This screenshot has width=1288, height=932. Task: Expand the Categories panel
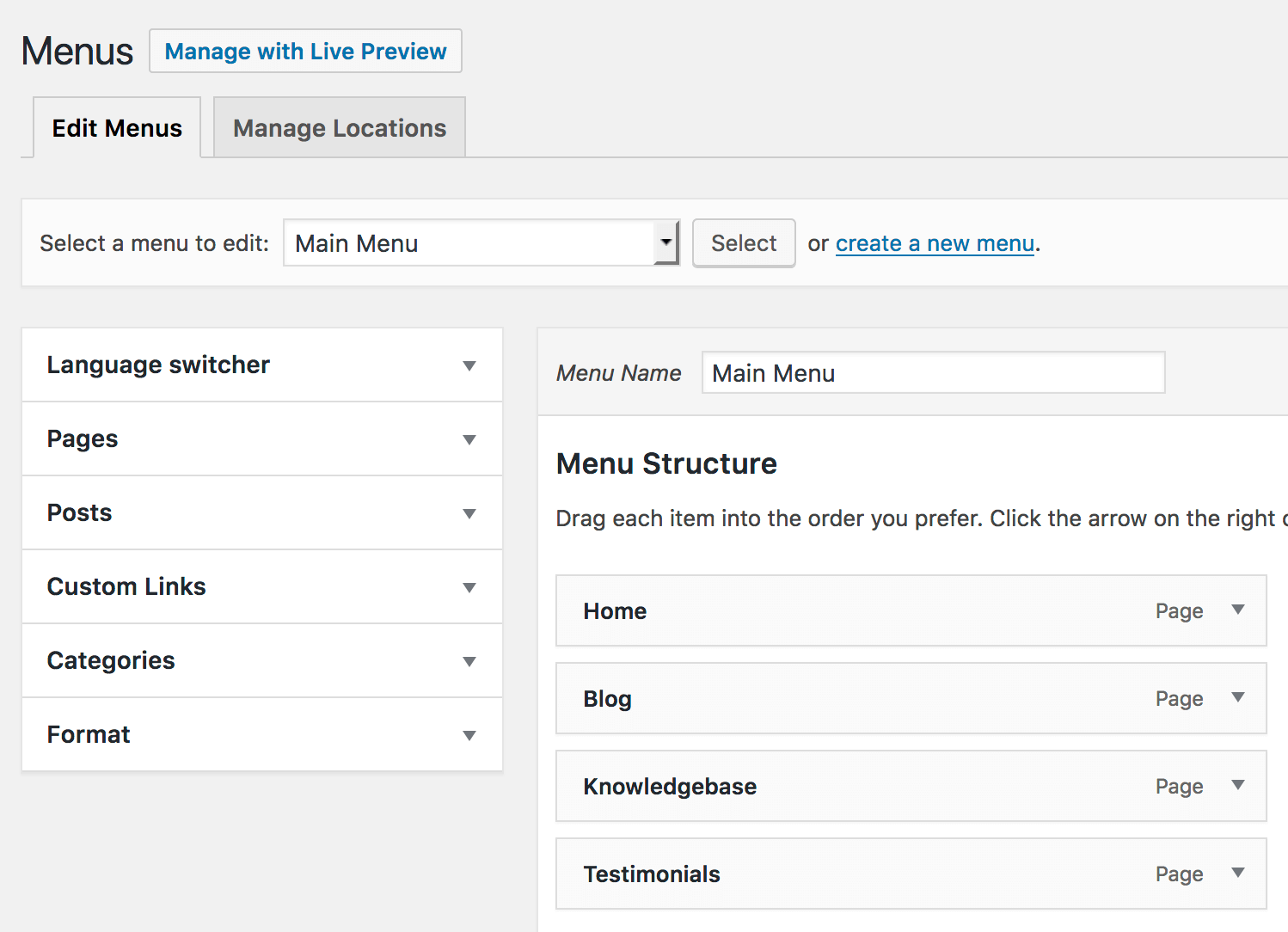[x=469, y=660]
